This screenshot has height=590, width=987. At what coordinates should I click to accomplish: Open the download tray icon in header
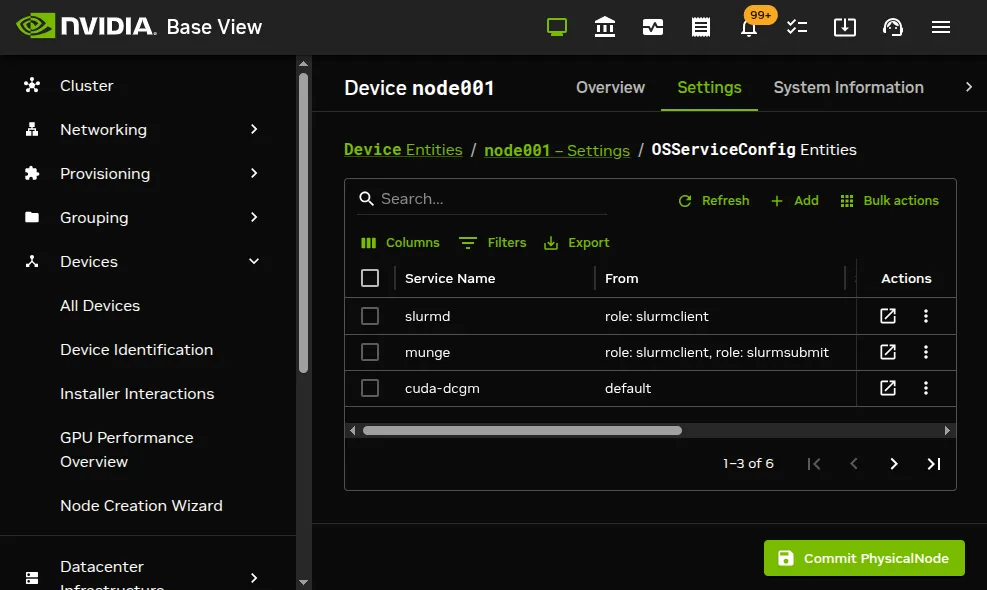(845, 27)
